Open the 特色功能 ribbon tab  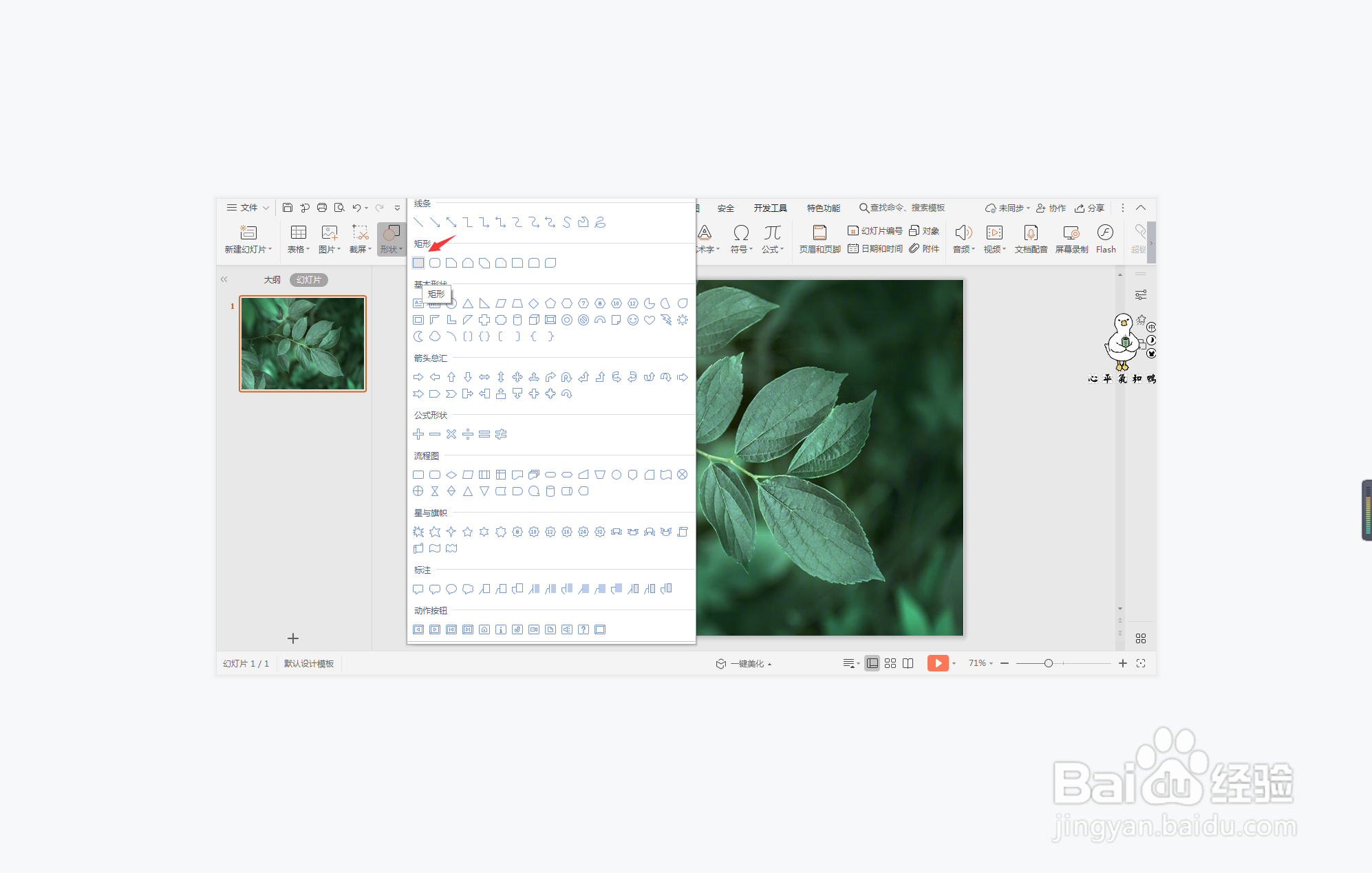point(824,208)
